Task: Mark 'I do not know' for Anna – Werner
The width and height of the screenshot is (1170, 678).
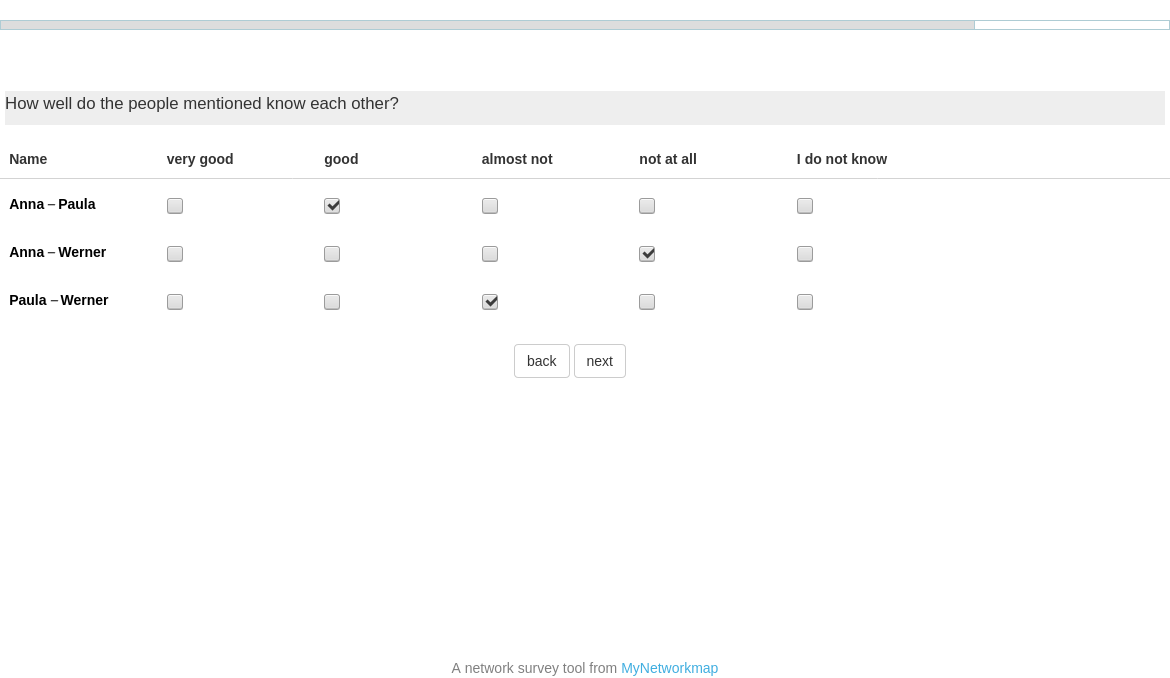Action: (804, 254)
